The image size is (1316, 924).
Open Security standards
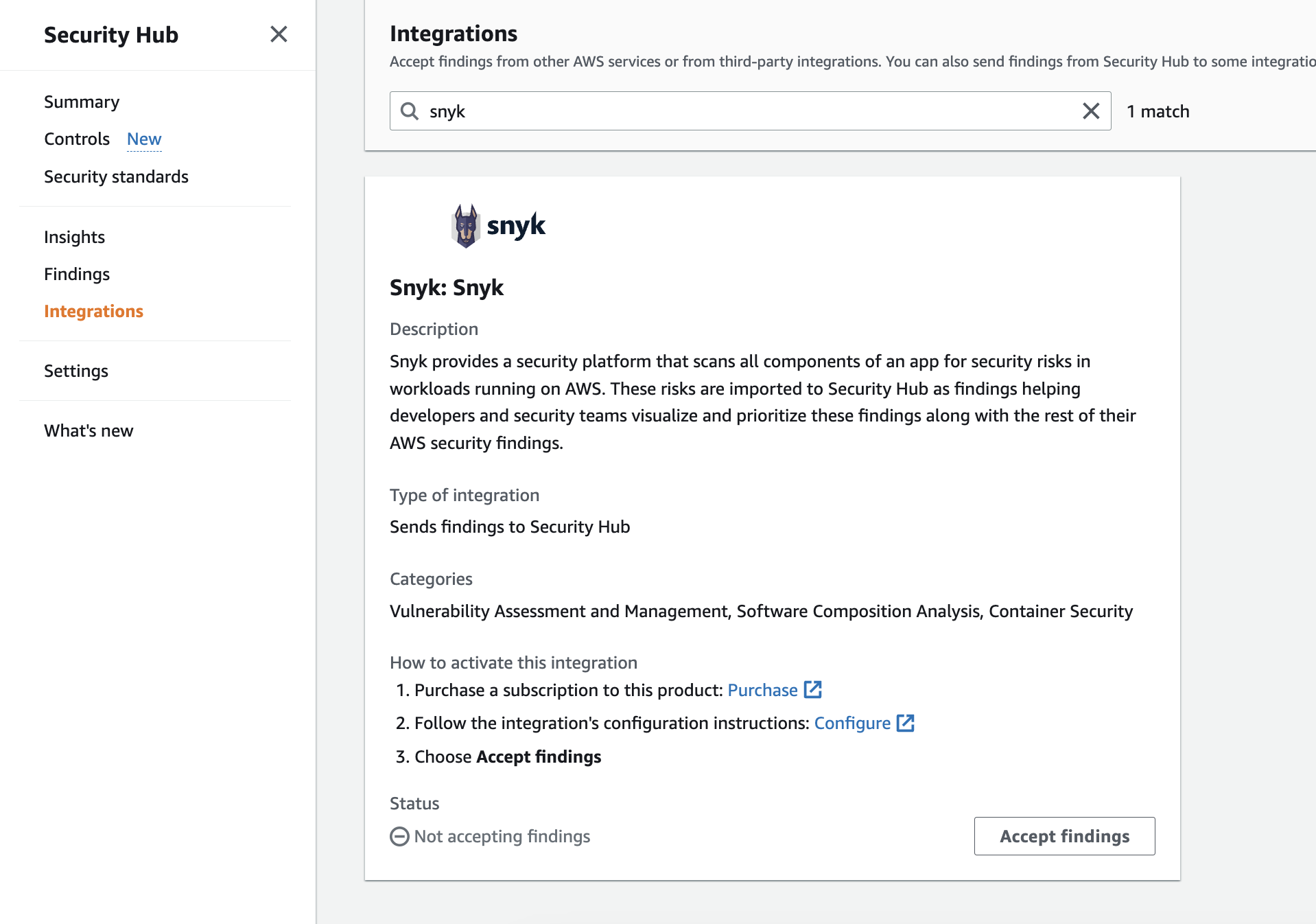[x=116, y=176]
